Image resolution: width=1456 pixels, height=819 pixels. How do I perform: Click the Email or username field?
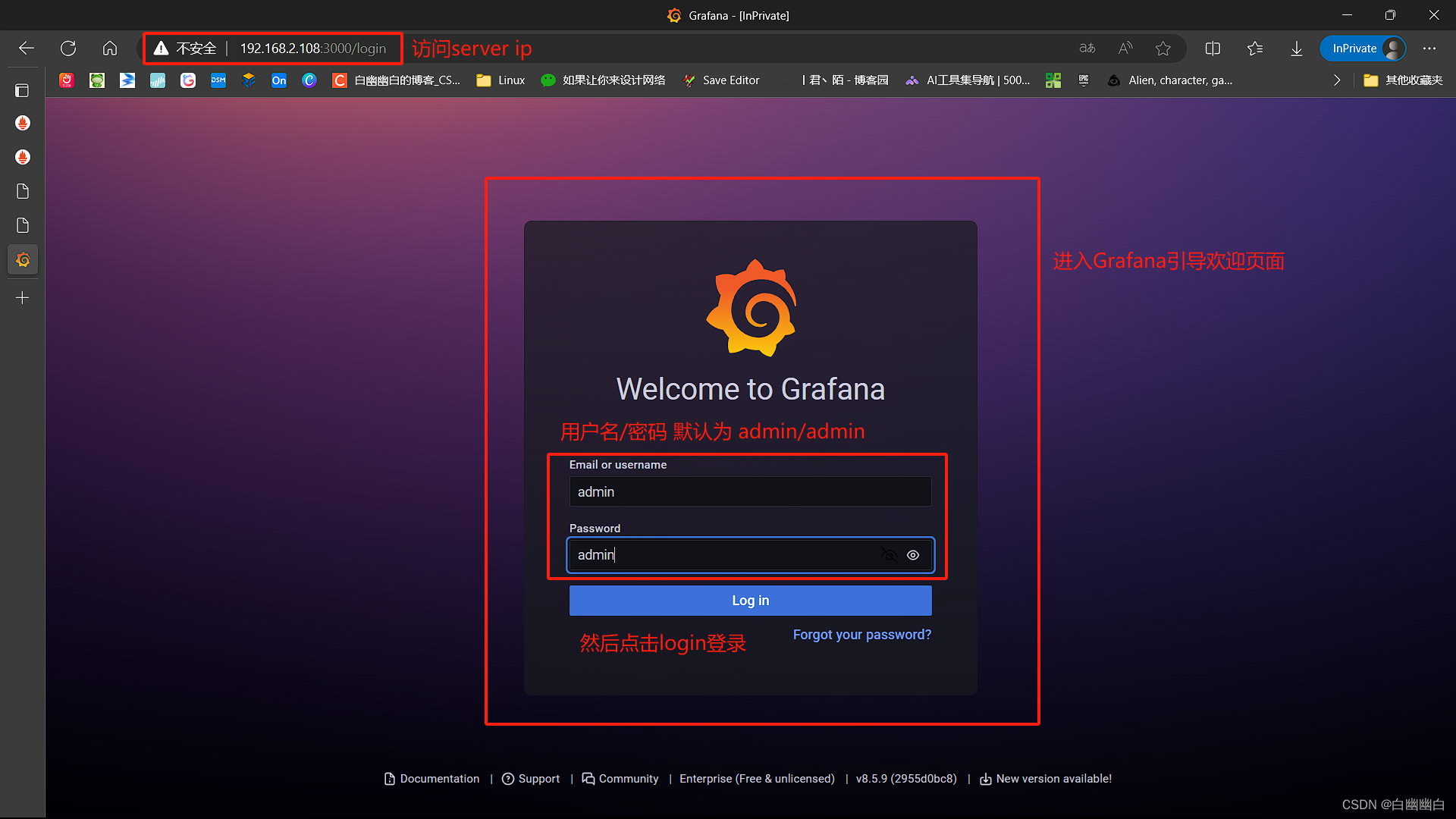pos(750,492)
